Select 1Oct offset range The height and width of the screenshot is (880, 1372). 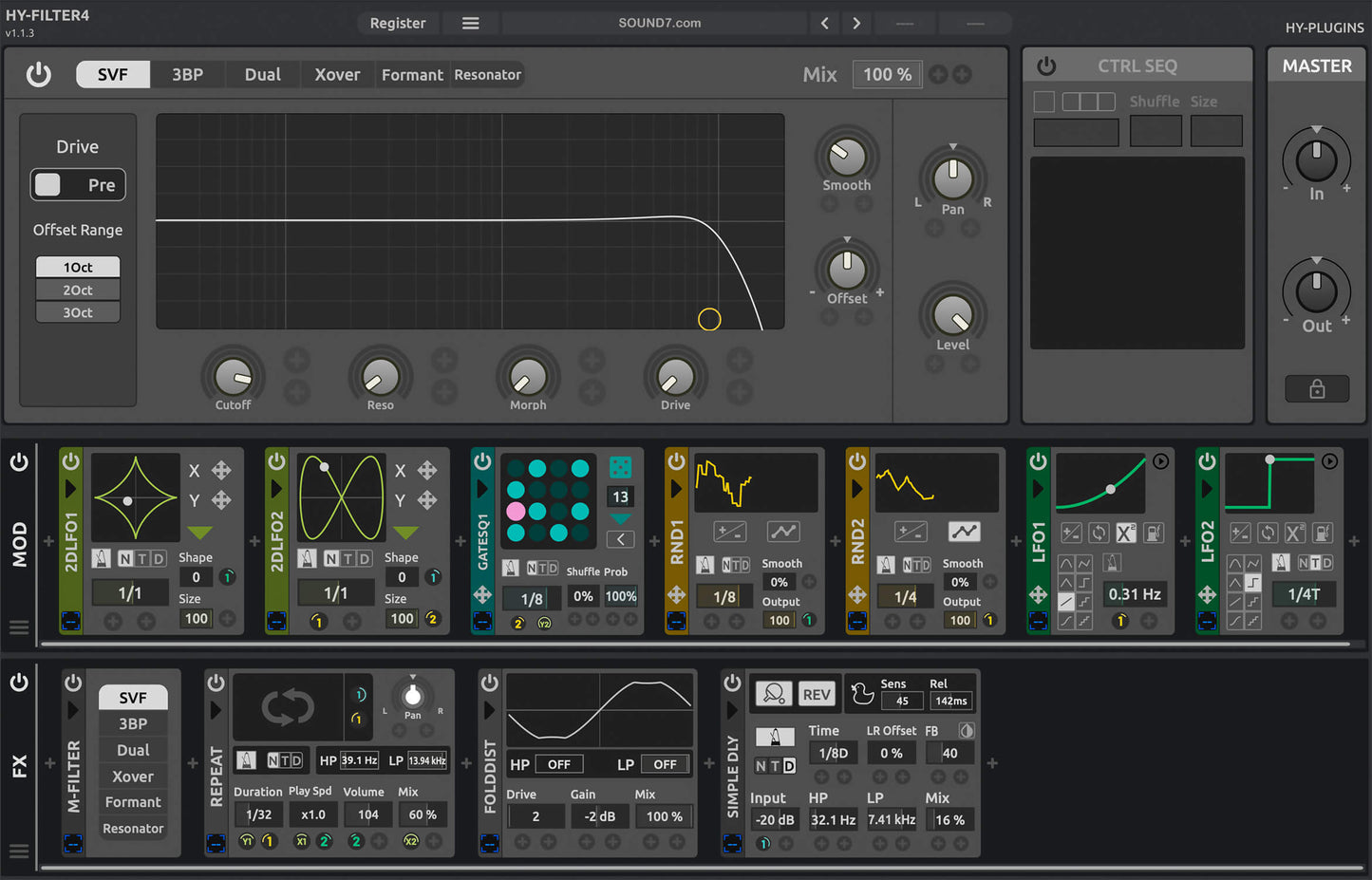pyautogui.click(x=78, y=267)
